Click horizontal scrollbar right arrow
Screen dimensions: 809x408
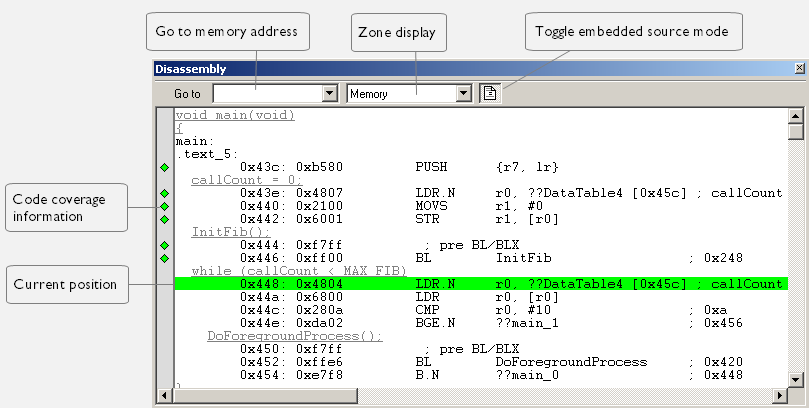click(779, 396)
